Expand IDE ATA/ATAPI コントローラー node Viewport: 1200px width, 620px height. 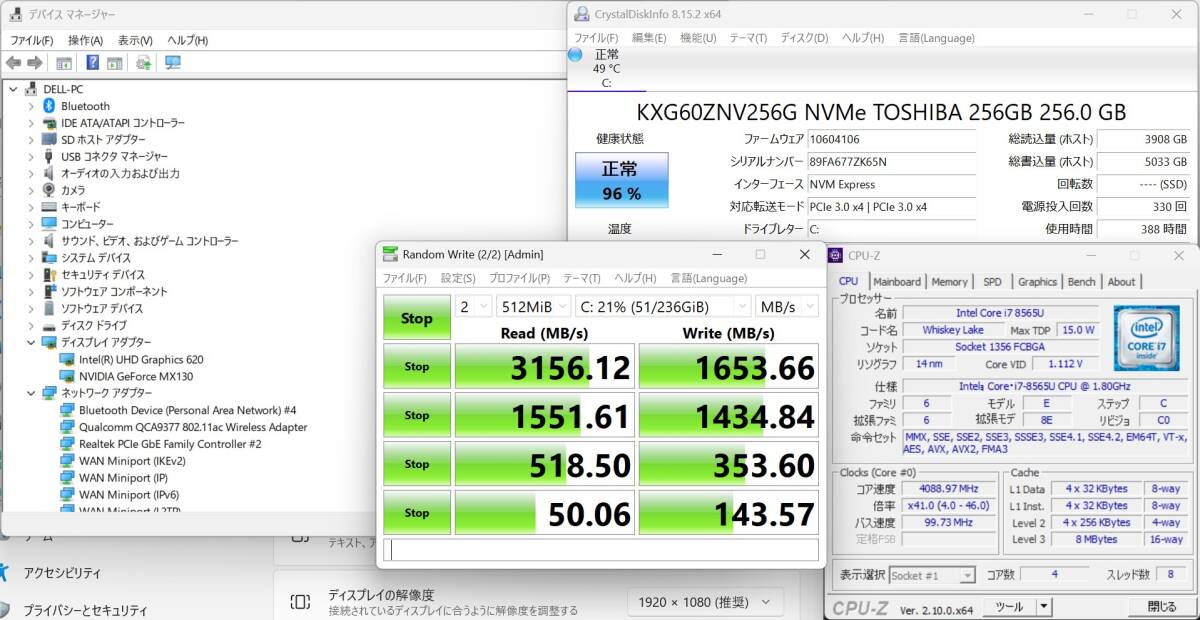point(31,123)
